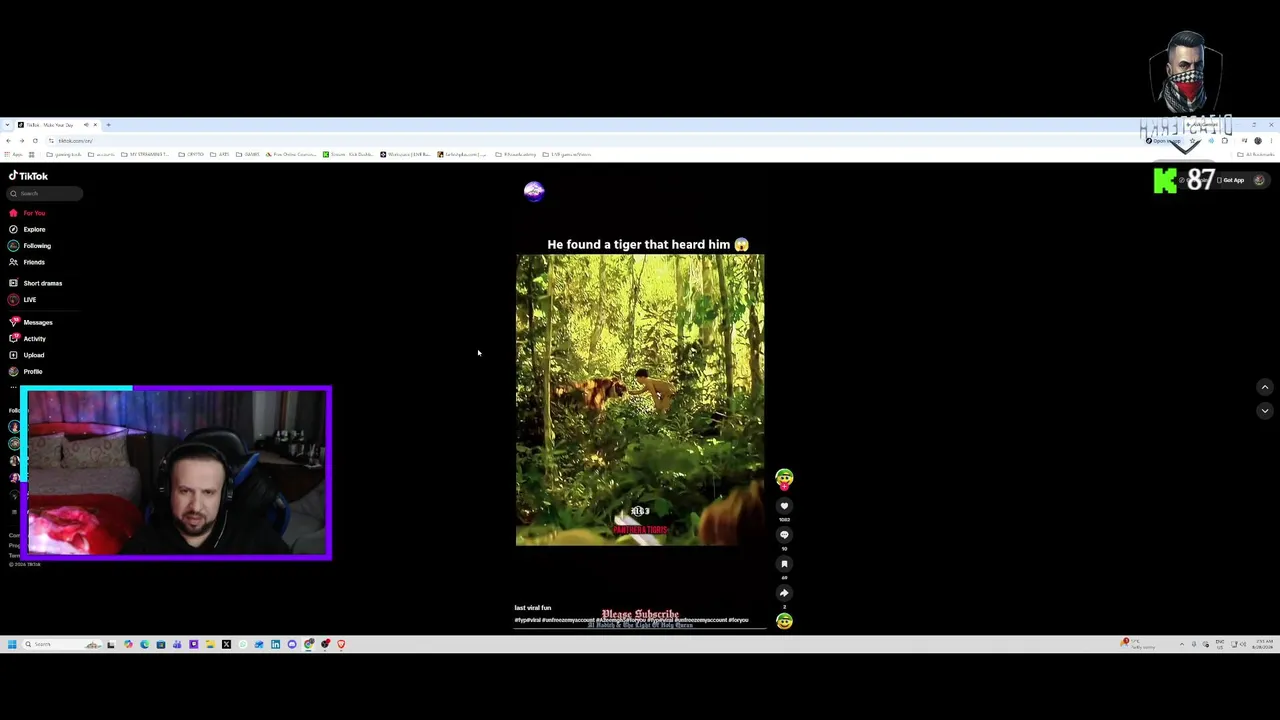
Task: Open the Friends section
Action: point(28,262)
